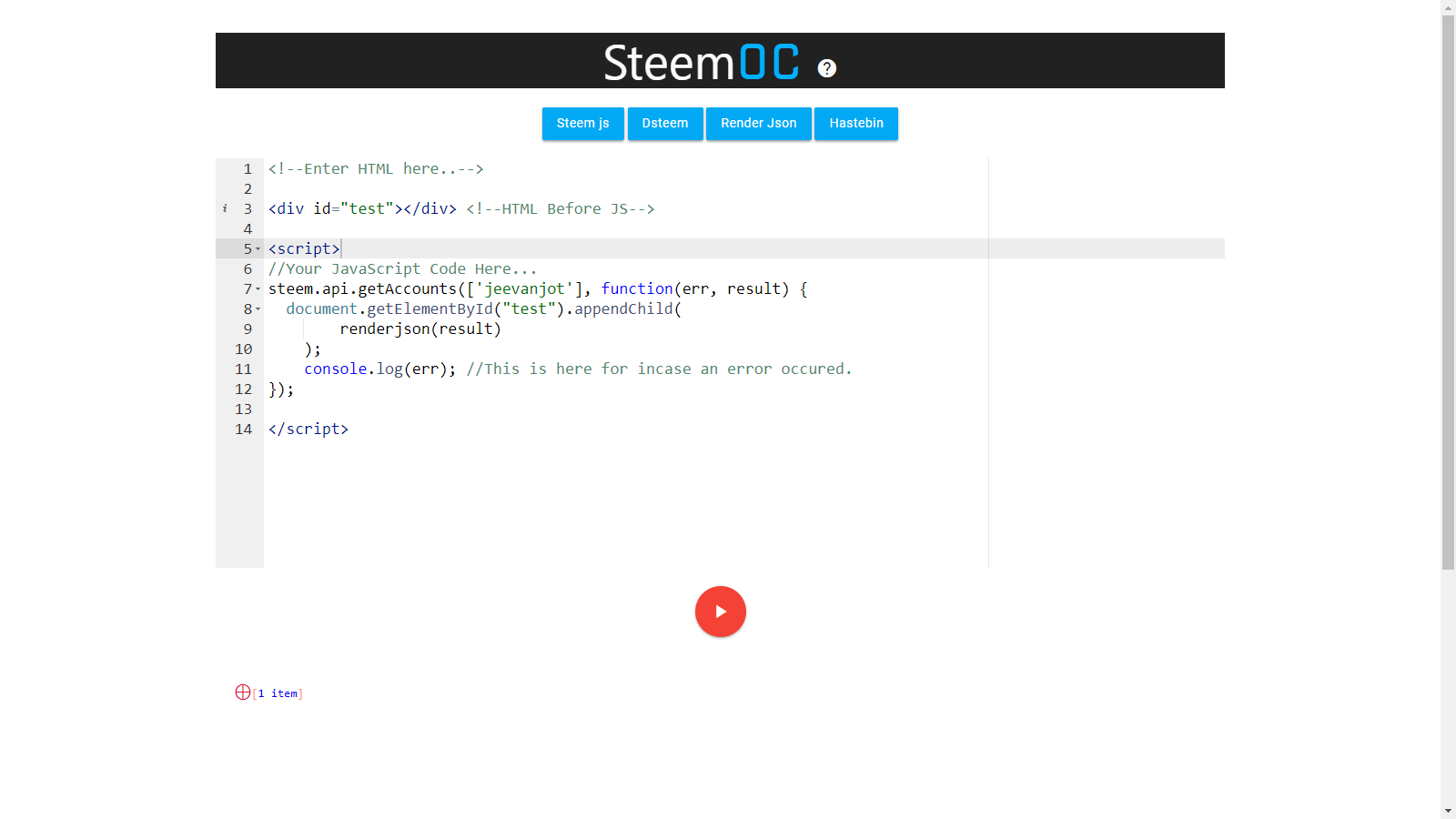Run the code with the red play button
1456x819 pixels.
[721, 612]
